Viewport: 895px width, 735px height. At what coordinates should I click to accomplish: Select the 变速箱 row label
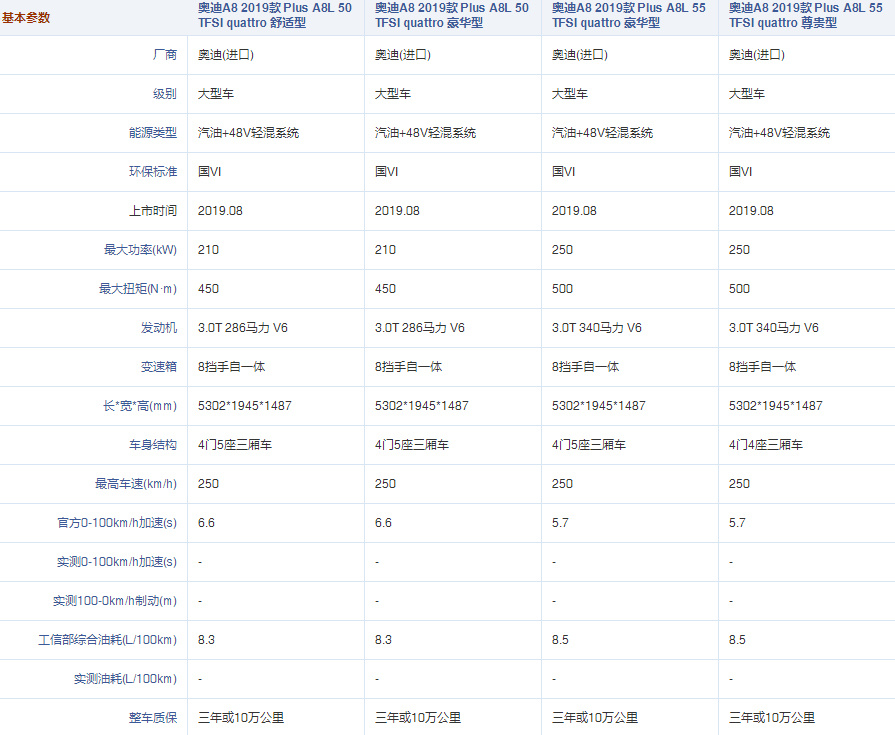pyautogui.click(x=159, y=367)
